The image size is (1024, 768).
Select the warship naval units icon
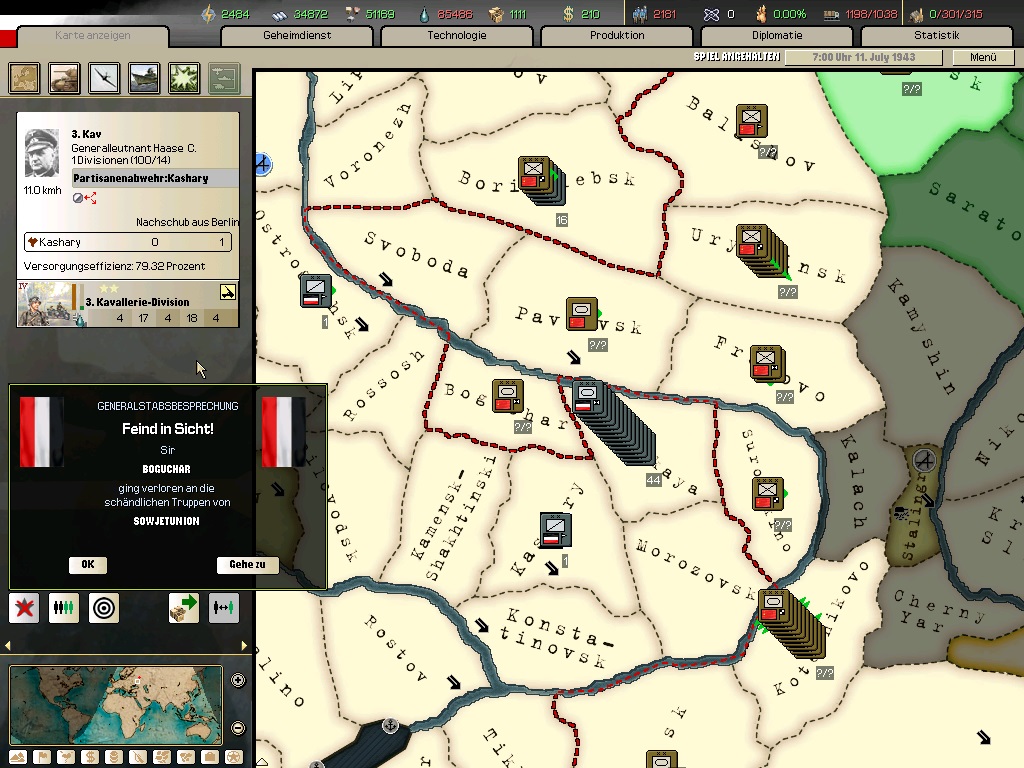(x=144, y=78)
